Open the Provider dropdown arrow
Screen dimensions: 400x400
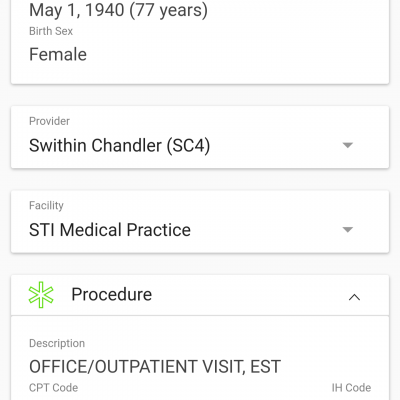click(348, 145)
